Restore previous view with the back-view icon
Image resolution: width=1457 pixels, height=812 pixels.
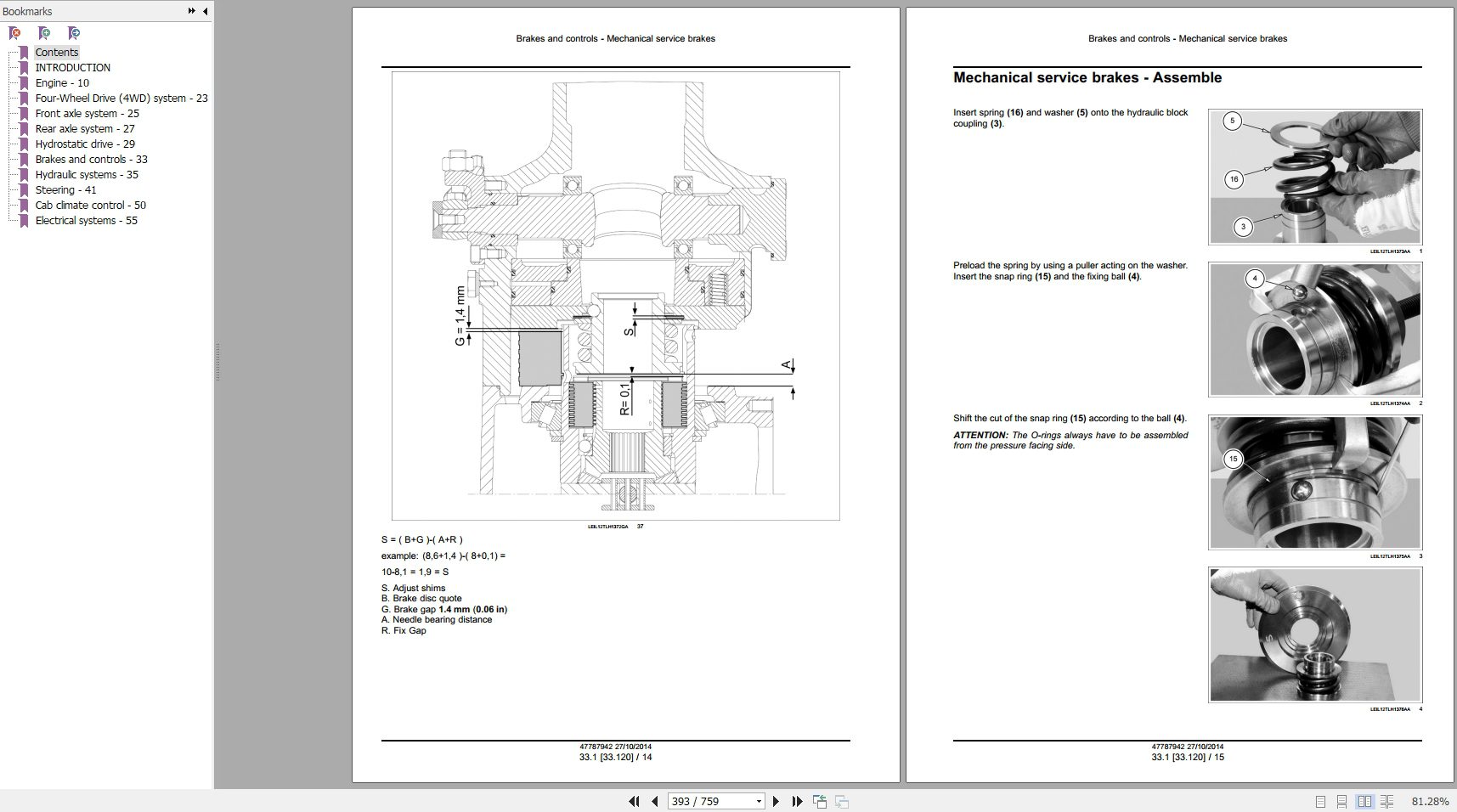point(819,801)
